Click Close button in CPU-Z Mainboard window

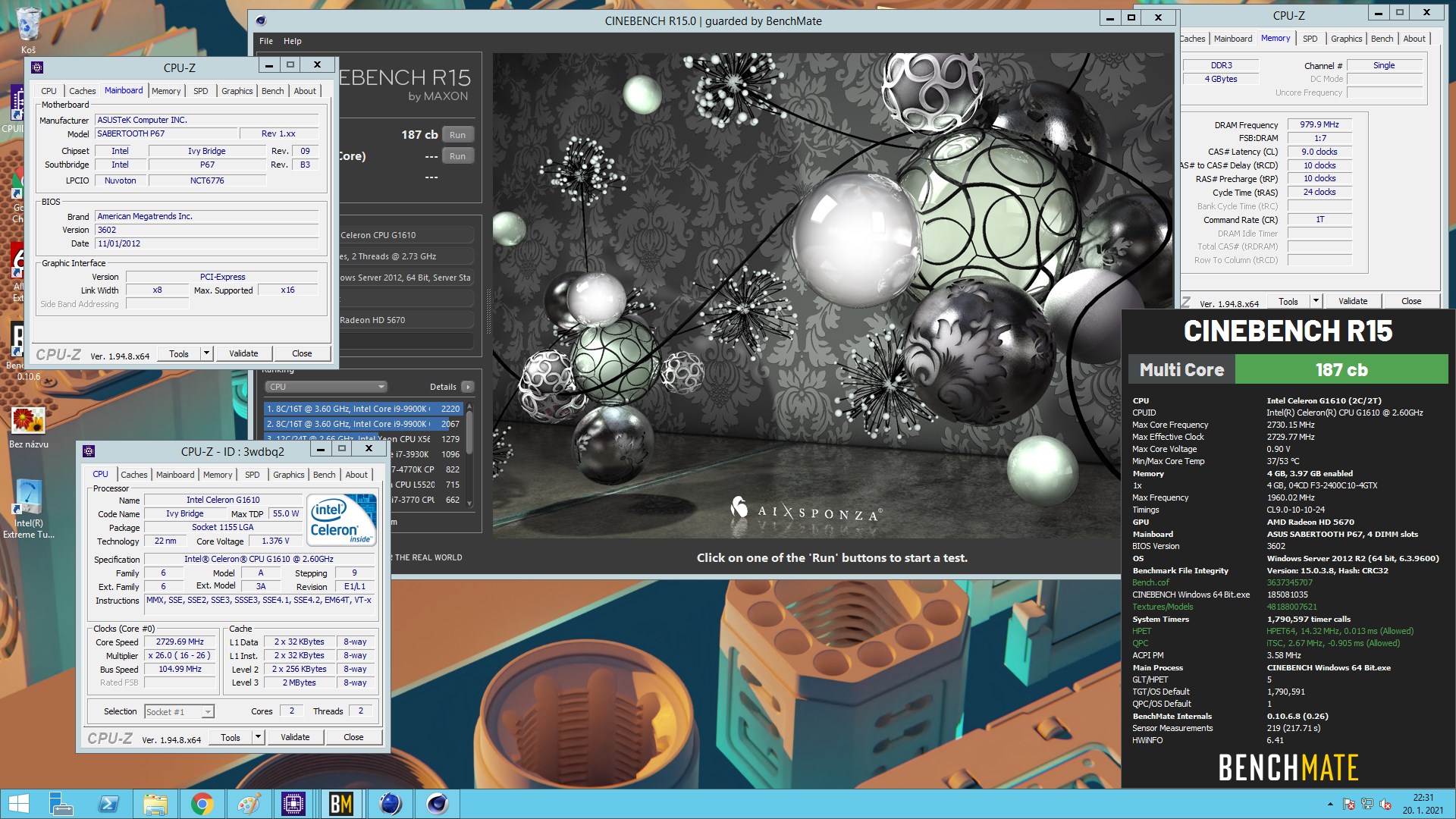tap(302, 353)
